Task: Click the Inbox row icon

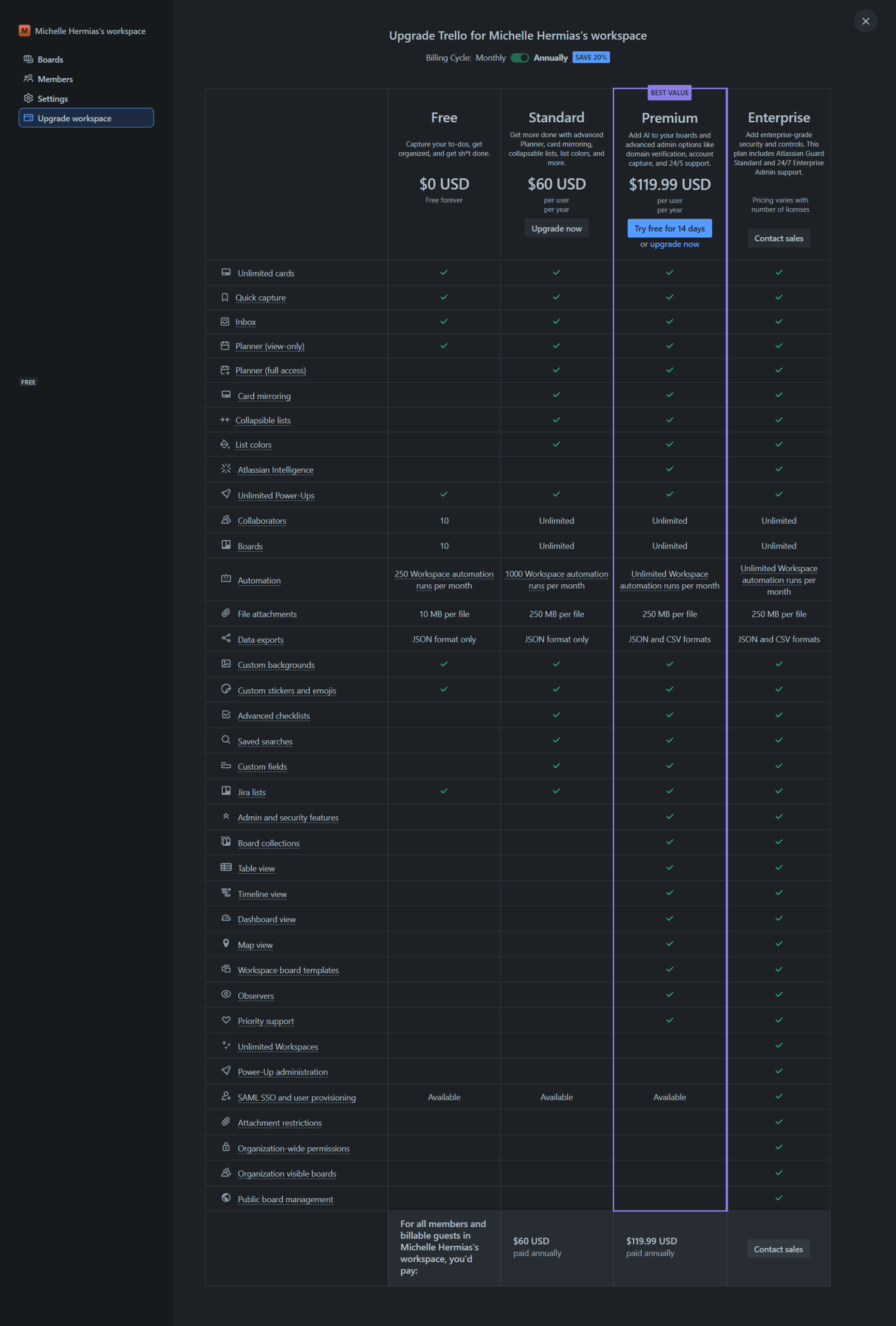Action: pyautogui.click(x=225, y=322)
